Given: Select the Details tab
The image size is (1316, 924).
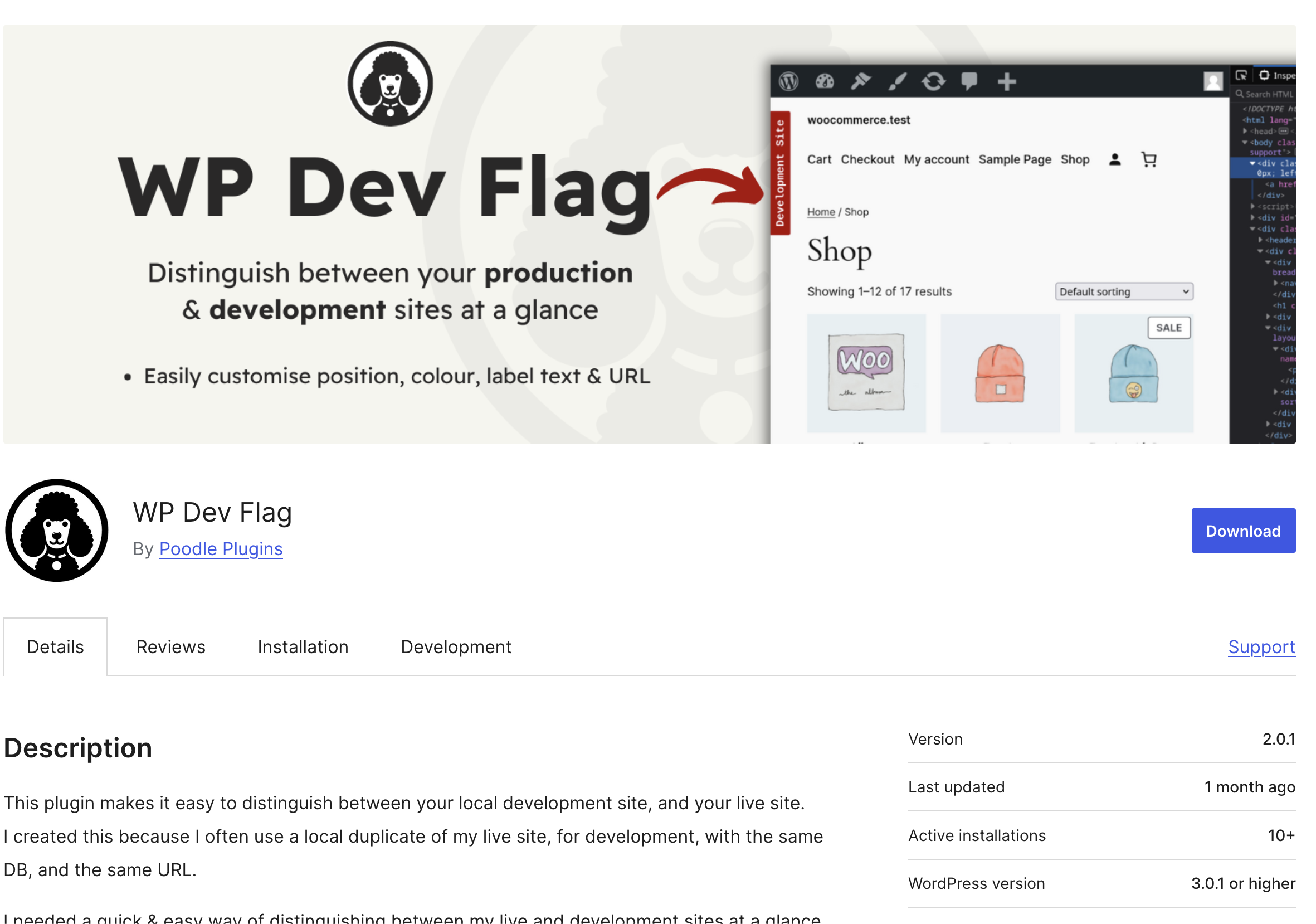Looking at the screenshot, I should click(x=56, y=646).
